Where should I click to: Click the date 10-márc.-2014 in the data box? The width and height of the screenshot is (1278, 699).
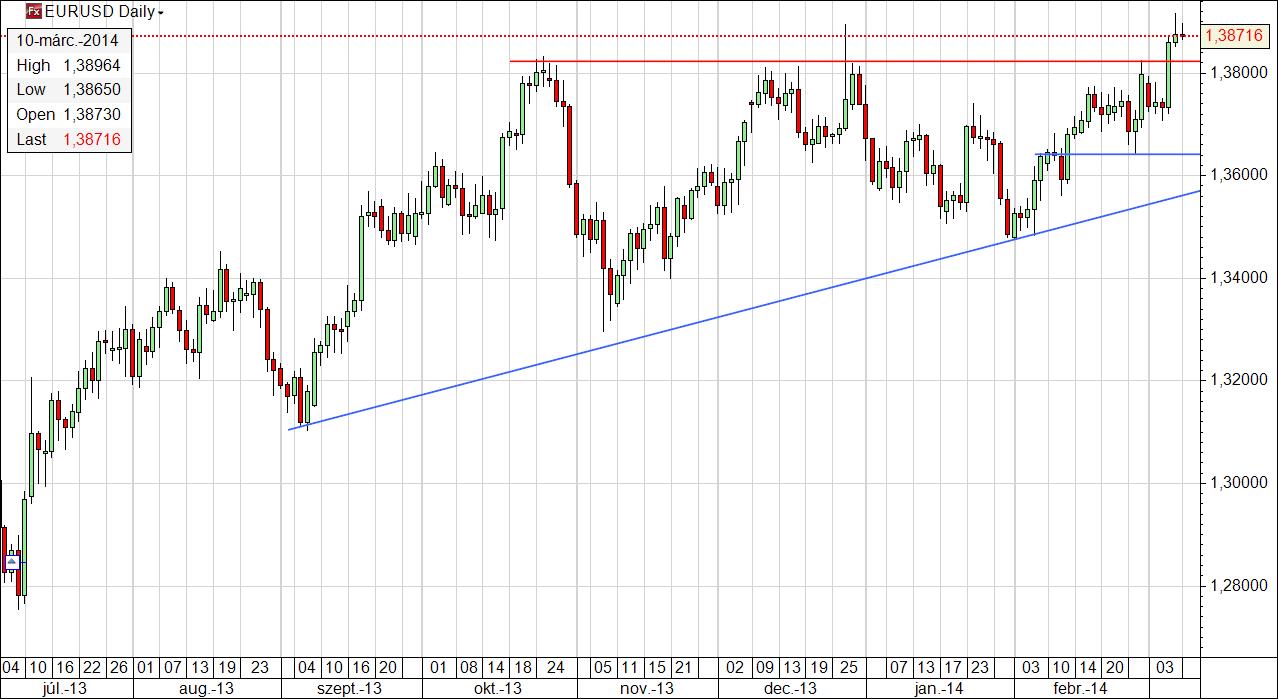click(68, 41)
